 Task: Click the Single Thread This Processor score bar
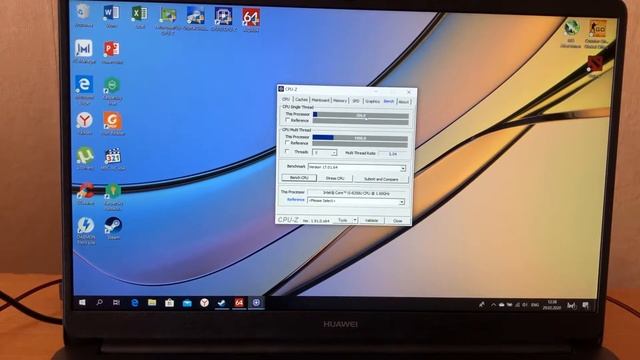361,116
